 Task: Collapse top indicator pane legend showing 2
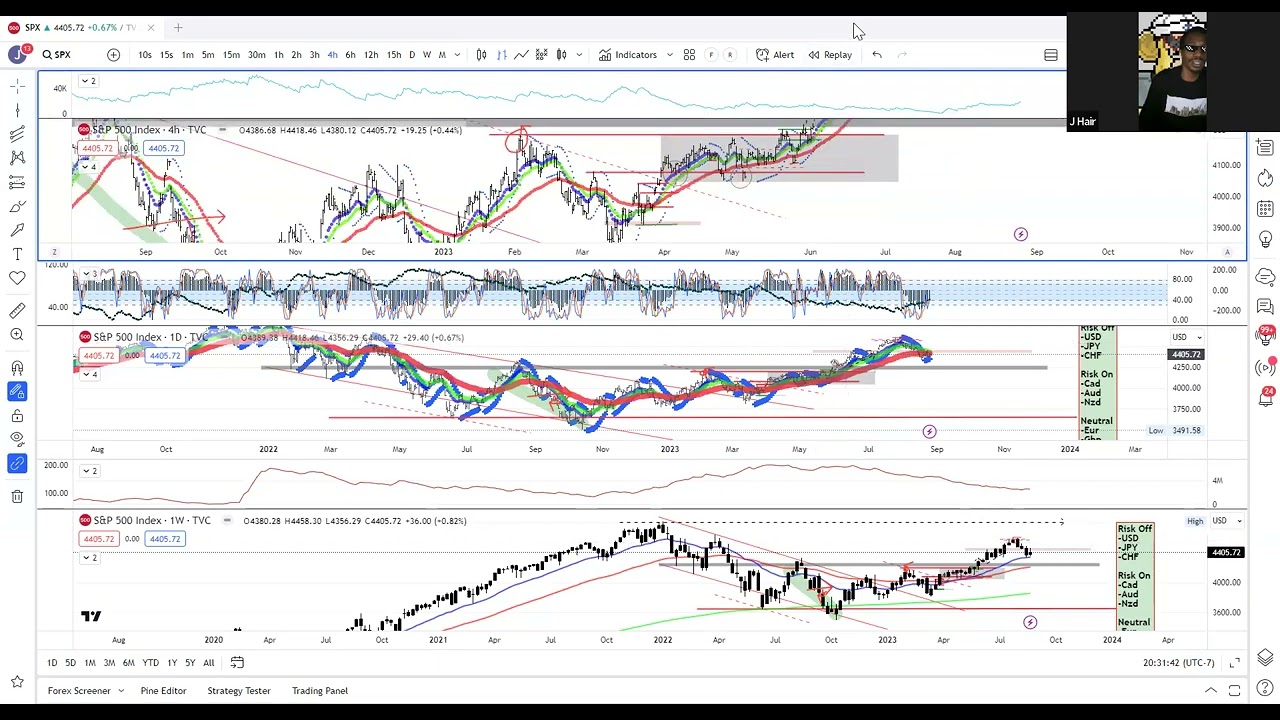pos(88,81)
